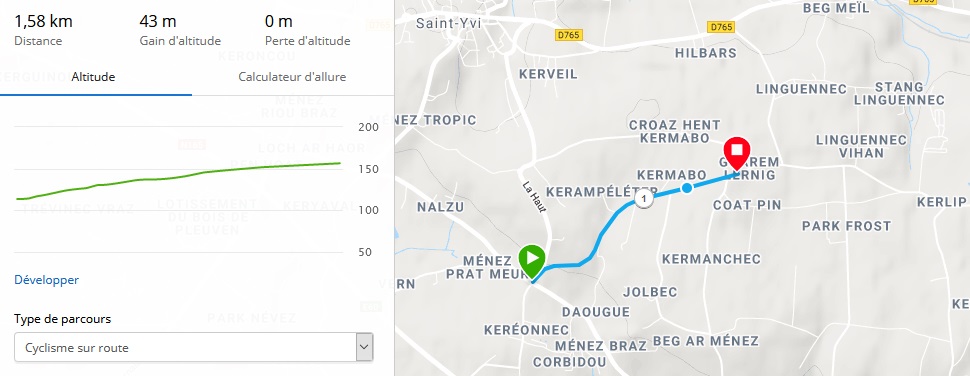Click the KERMANCHEC place label
Viewport: 970px width, 376px height.
coord(711,259)
